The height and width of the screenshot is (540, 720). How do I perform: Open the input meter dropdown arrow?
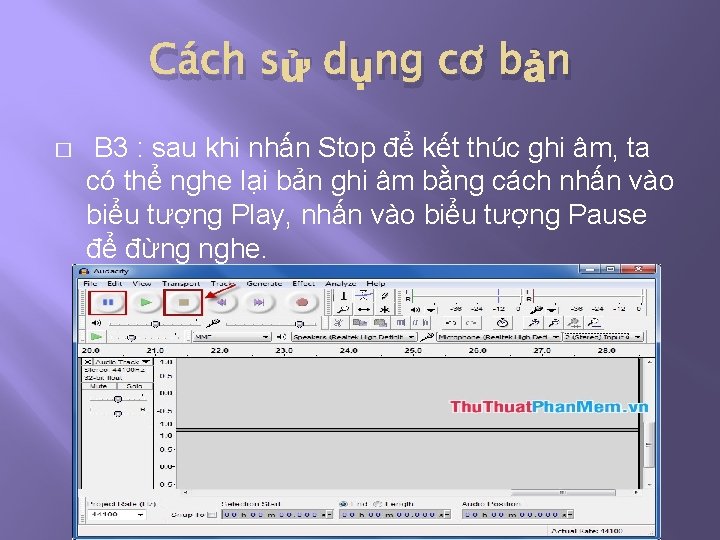(x=553, y=309)
